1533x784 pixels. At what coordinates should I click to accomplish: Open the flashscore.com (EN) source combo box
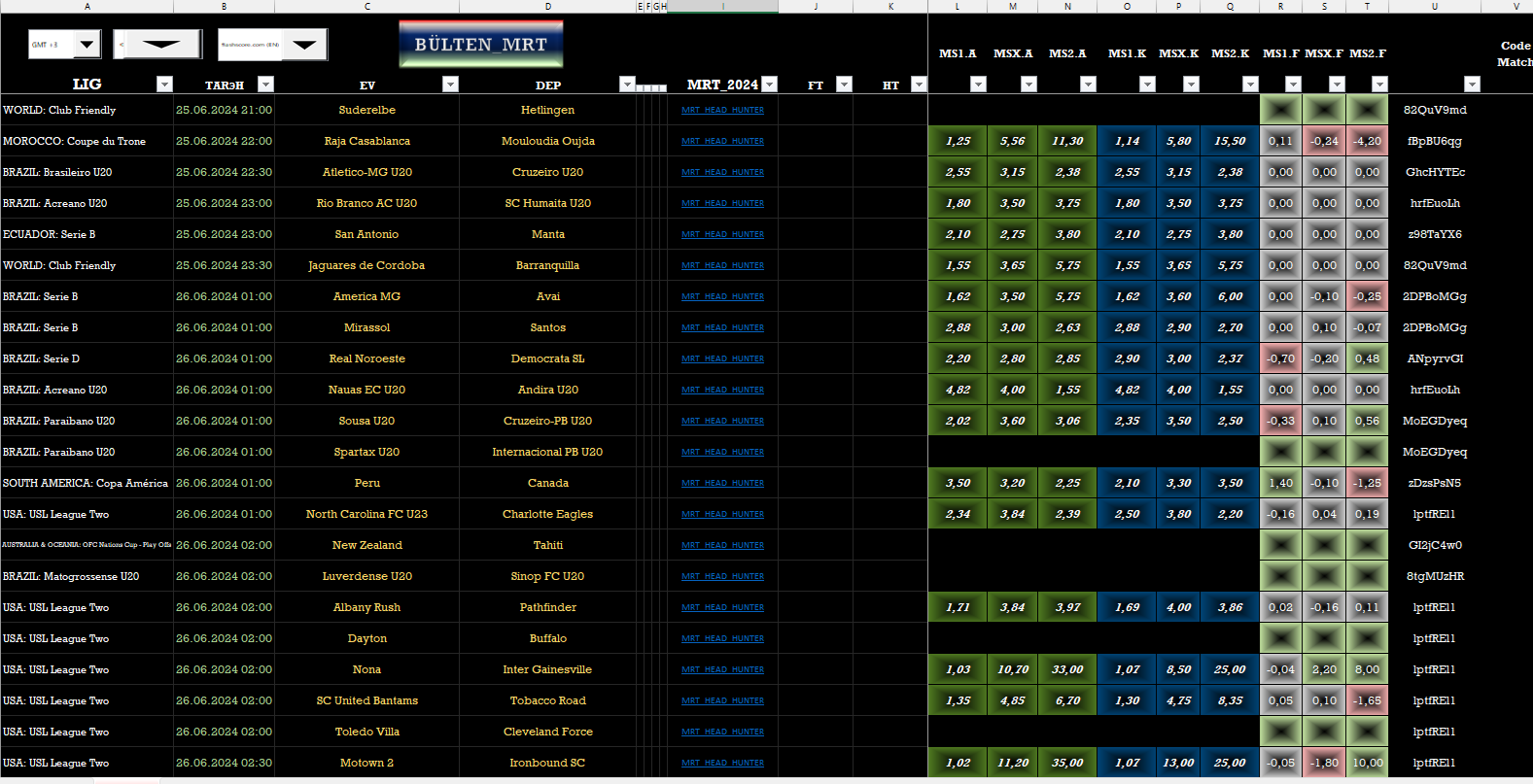tap(304, 45)
